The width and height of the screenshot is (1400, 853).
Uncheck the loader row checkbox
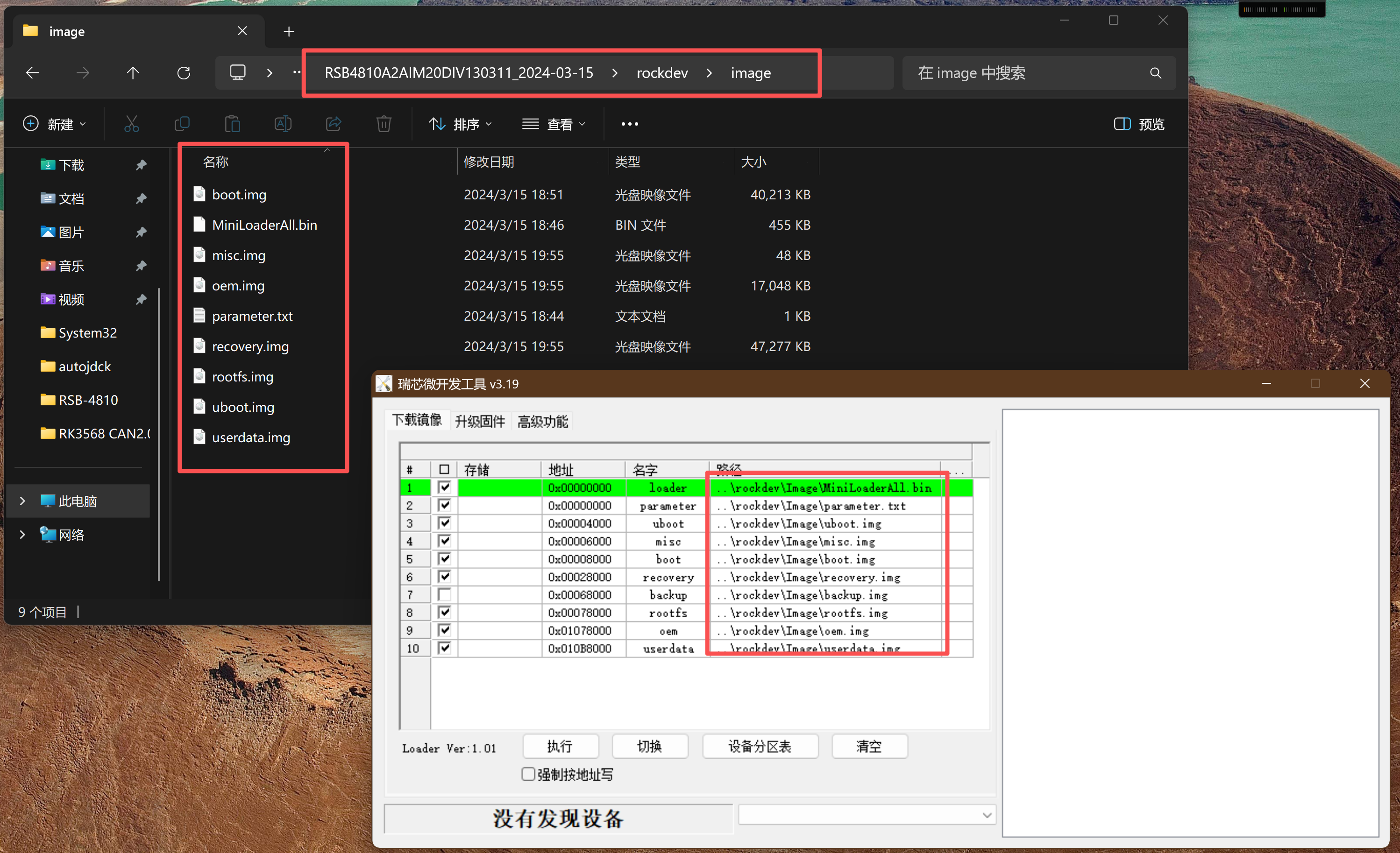[x=444, y=487]
